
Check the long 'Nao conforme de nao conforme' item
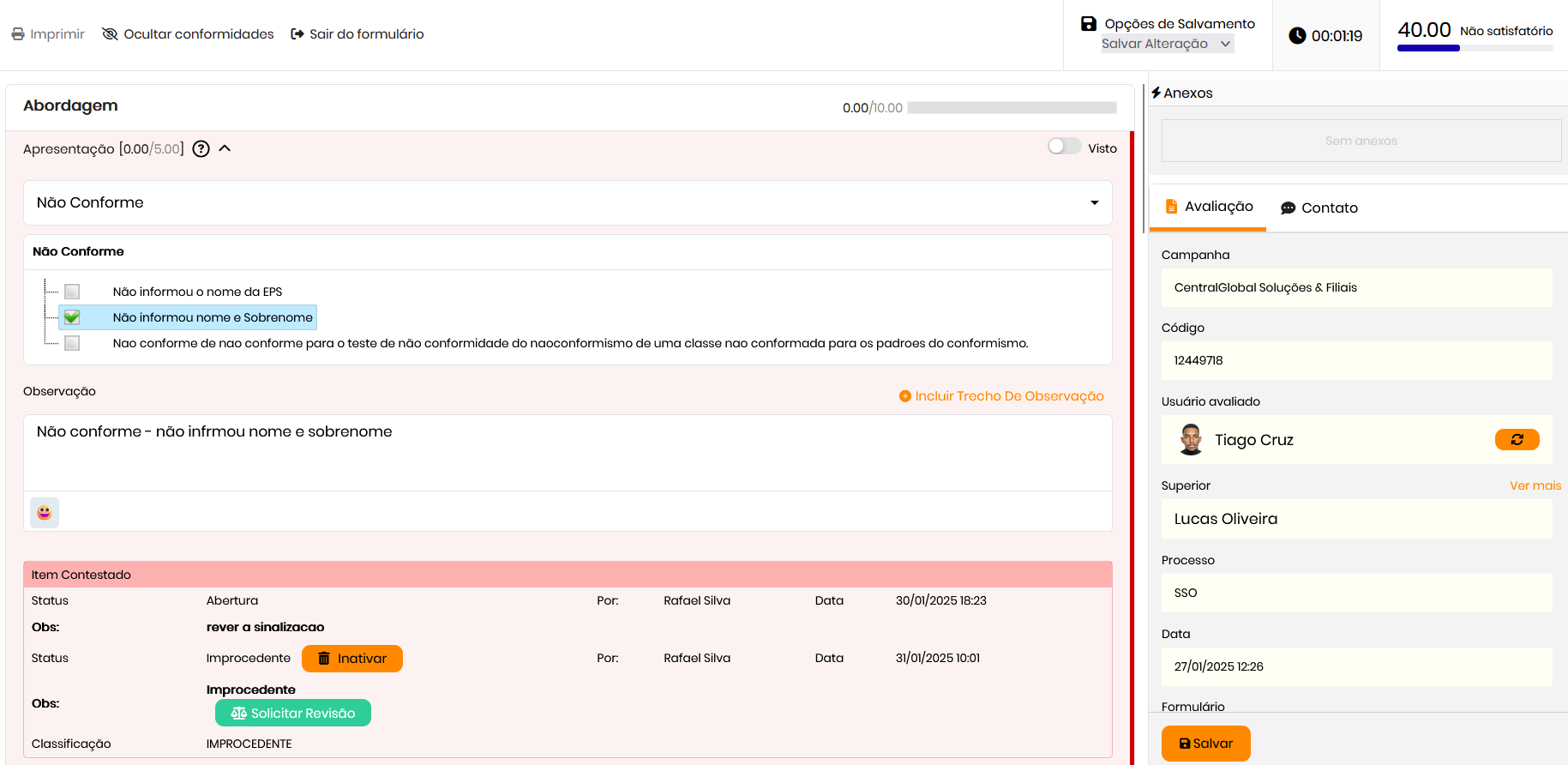(72, 343)
